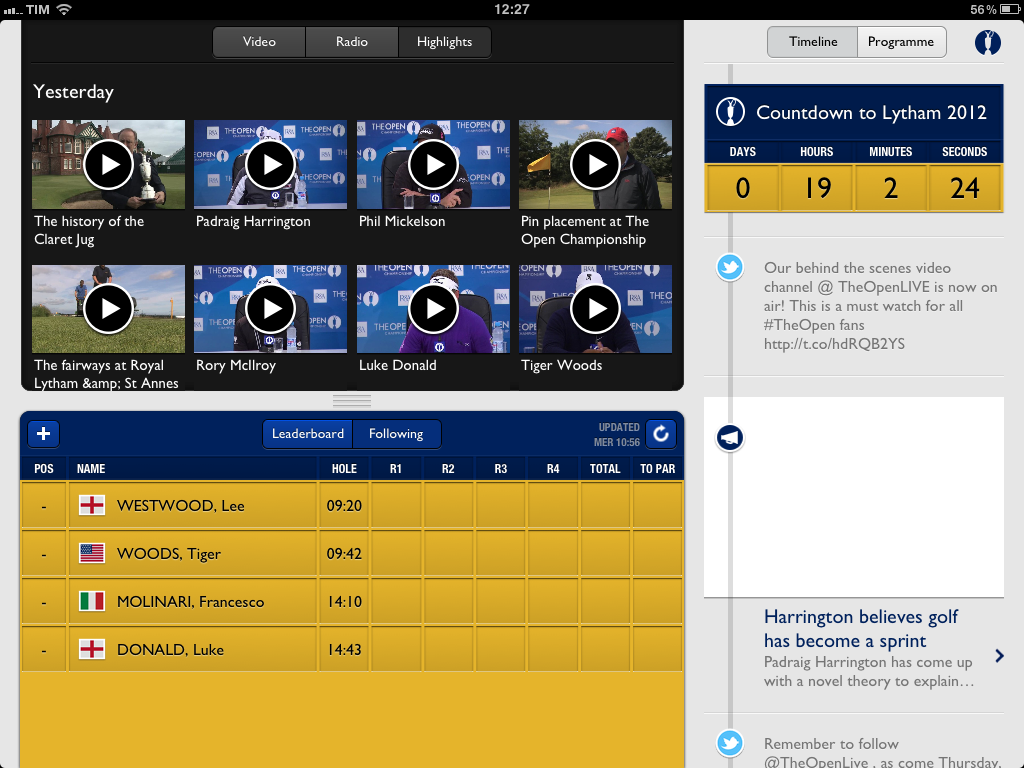Refresh the leaderboard with the reload icon

660,434
